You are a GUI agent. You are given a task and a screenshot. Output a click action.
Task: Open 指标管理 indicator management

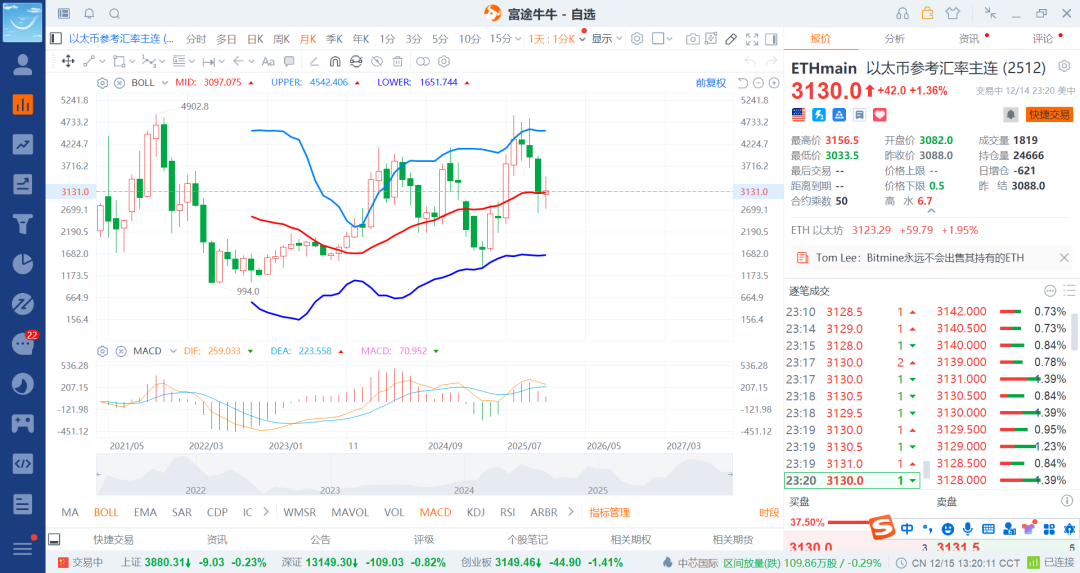pyautogui.click(x=609, y=512)
